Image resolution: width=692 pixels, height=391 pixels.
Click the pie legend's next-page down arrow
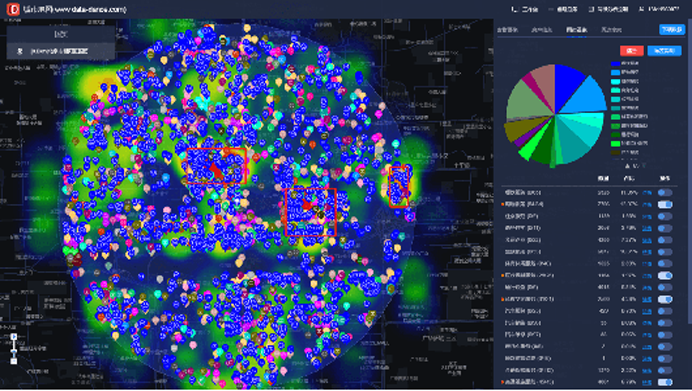pyautogui.click(x=643, y=166)
